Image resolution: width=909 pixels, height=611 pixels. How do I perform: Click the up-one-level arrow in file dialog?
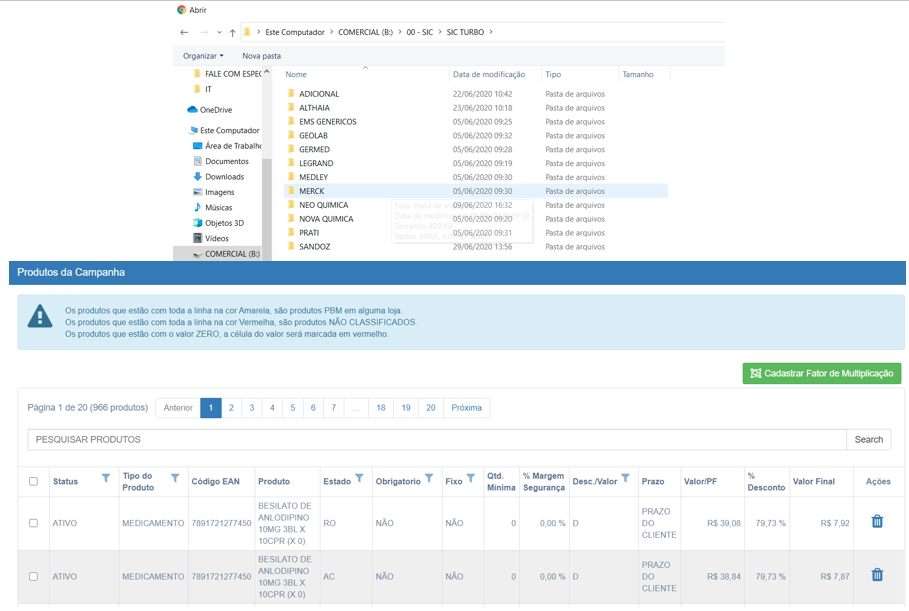click(232, 32)
